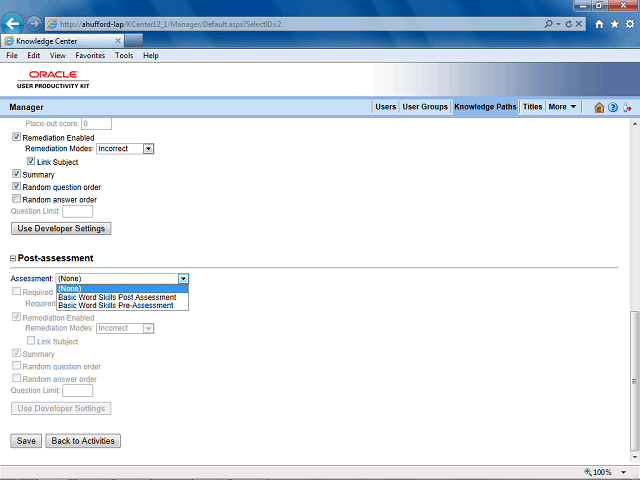Open enabled Remediation Modes Incorrect dropdown
This screenshot has height=480, width=640.
coord(125,149)
